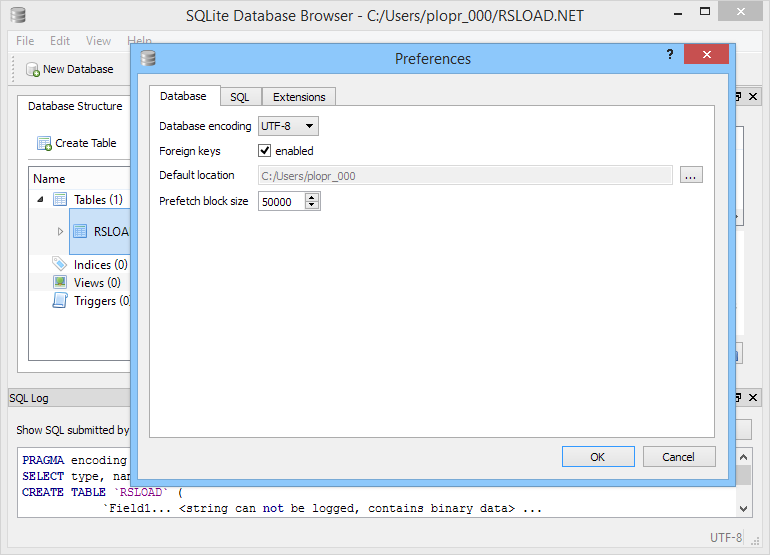Click the PRAGMA encoding log line
The width and height of the screenshot is (770, 555).
click(x=75, y=460)
